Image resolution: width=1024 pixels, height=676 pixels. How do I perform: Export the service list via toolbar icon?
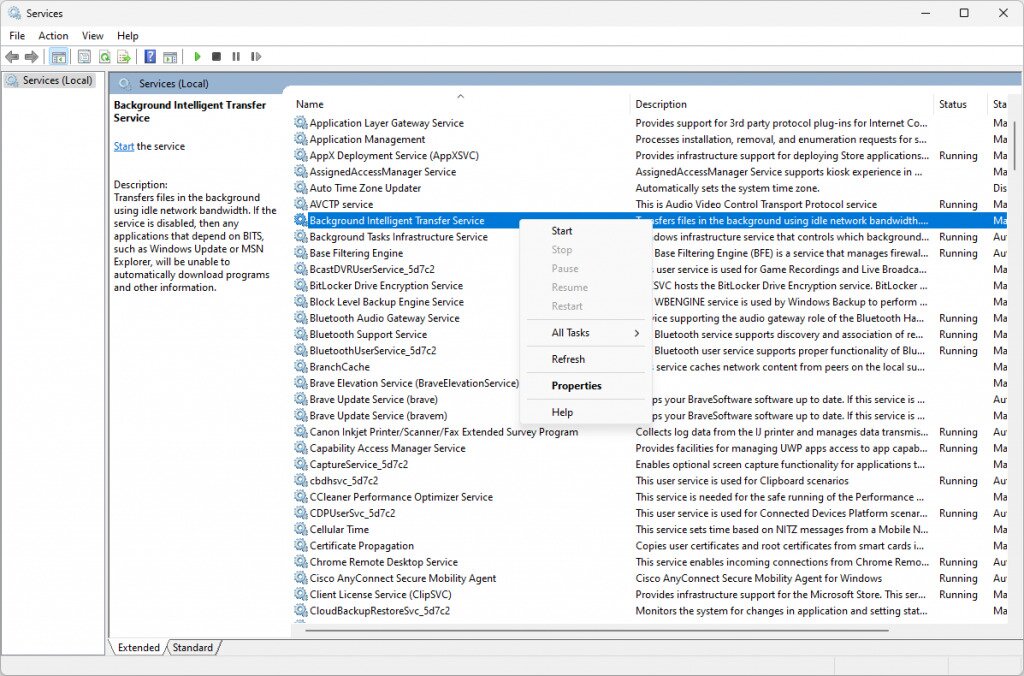pos(123,56)
